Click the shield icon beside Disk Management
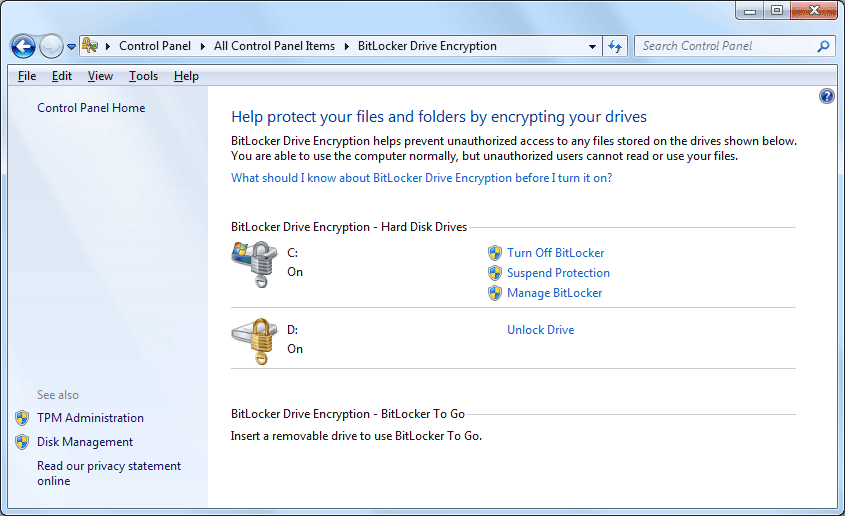 (x=22, y=442)
